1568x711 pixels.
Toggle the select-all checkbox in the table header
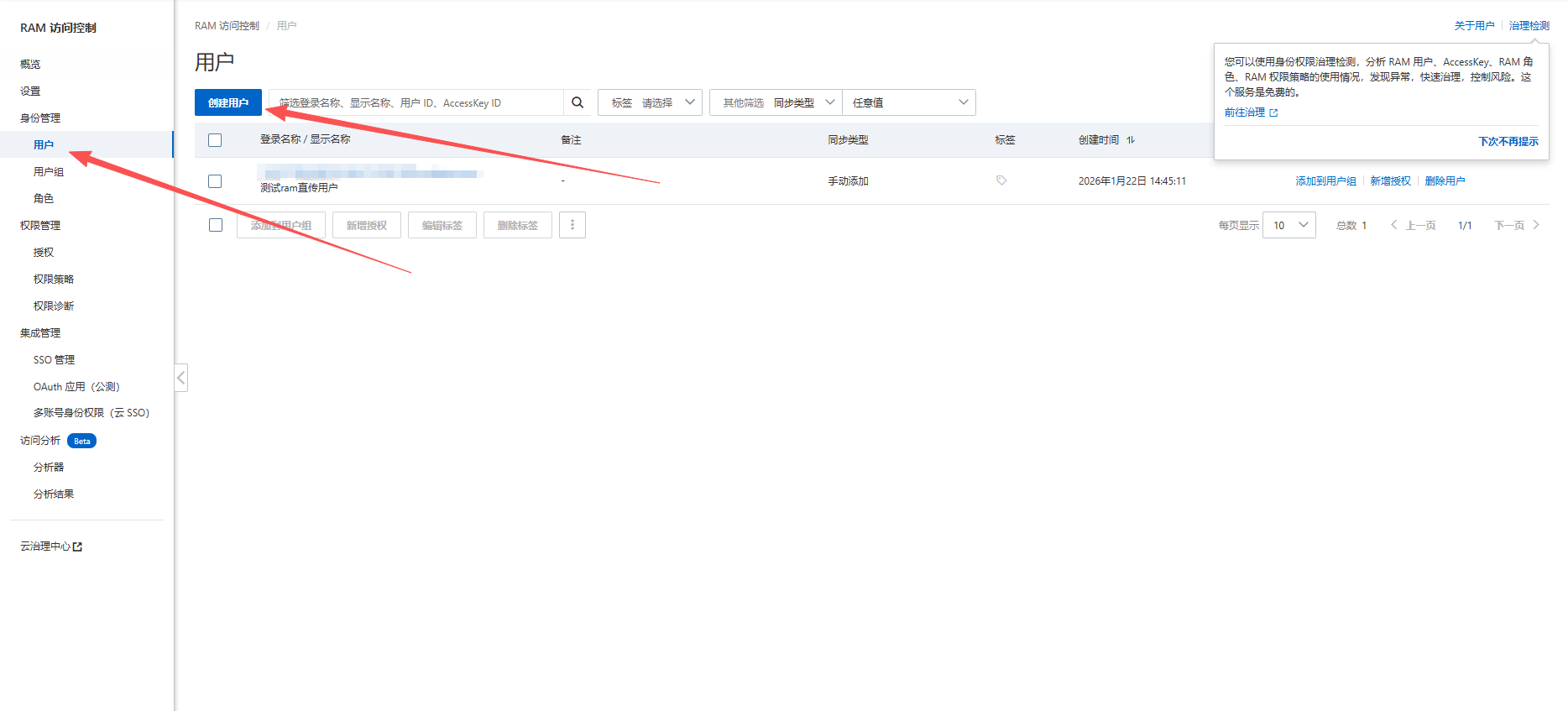[215, 140]
